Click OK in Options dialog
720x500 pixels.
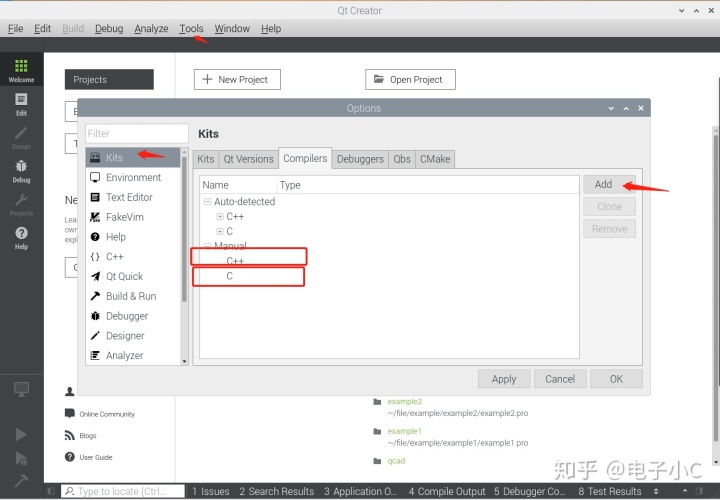click(x=616, y=379)
